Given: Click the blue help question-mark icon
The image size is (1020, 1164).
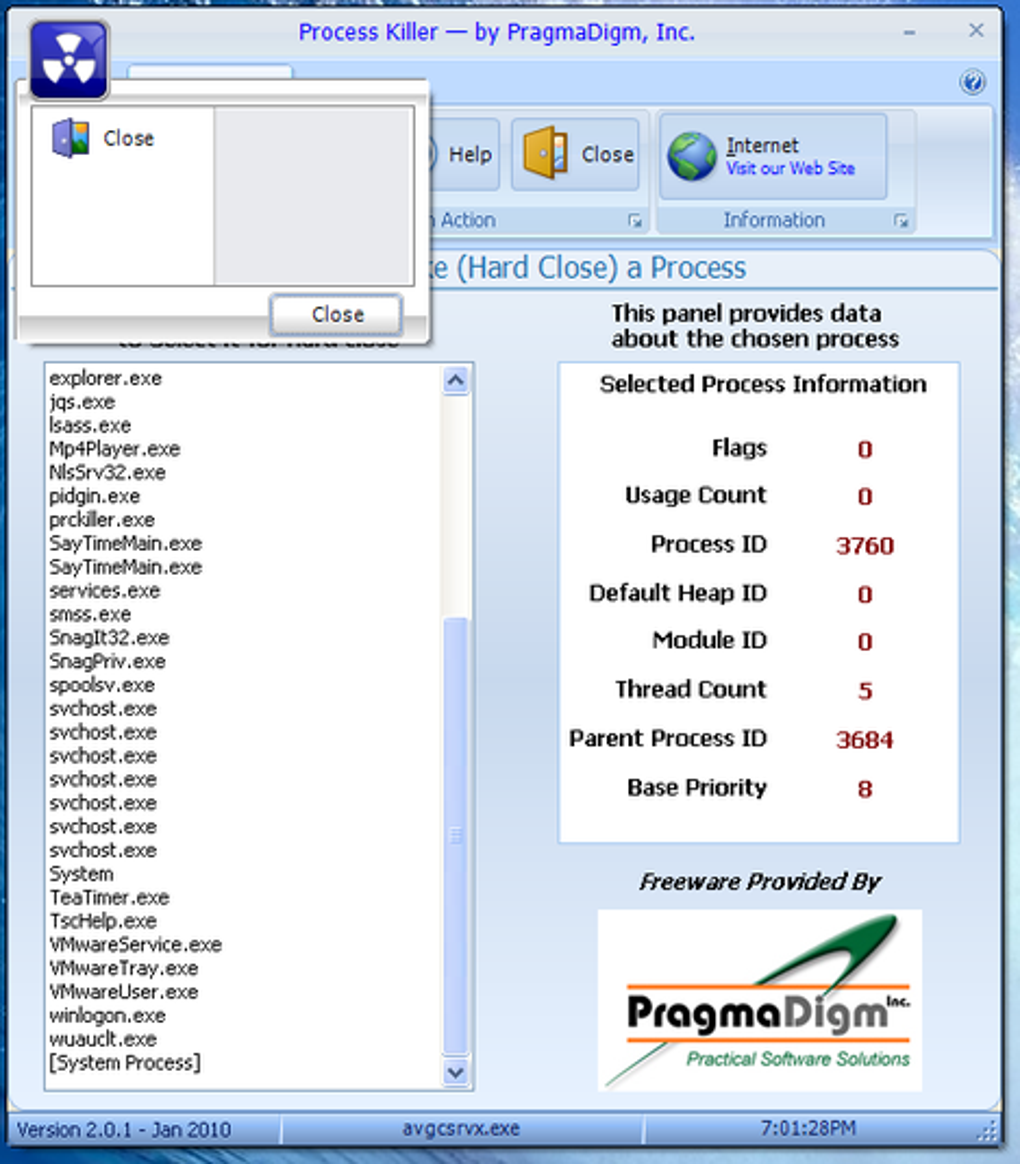Looking at the screenshot, I should tap(973, 83).
